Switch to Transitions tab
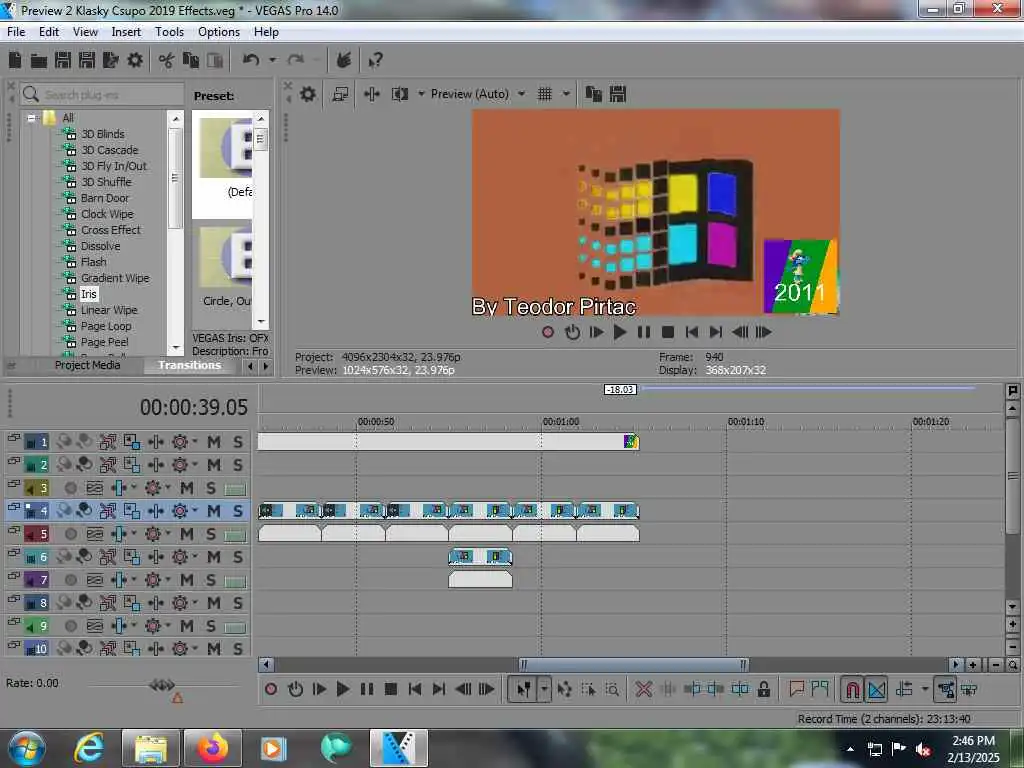 (189, 365)
